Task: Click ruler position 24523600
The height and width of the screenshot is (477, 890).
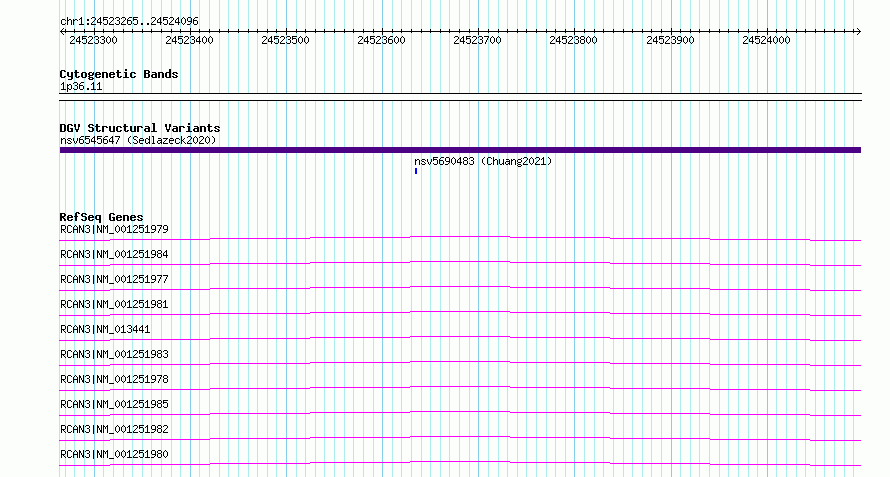Action: tap(381, 40)
